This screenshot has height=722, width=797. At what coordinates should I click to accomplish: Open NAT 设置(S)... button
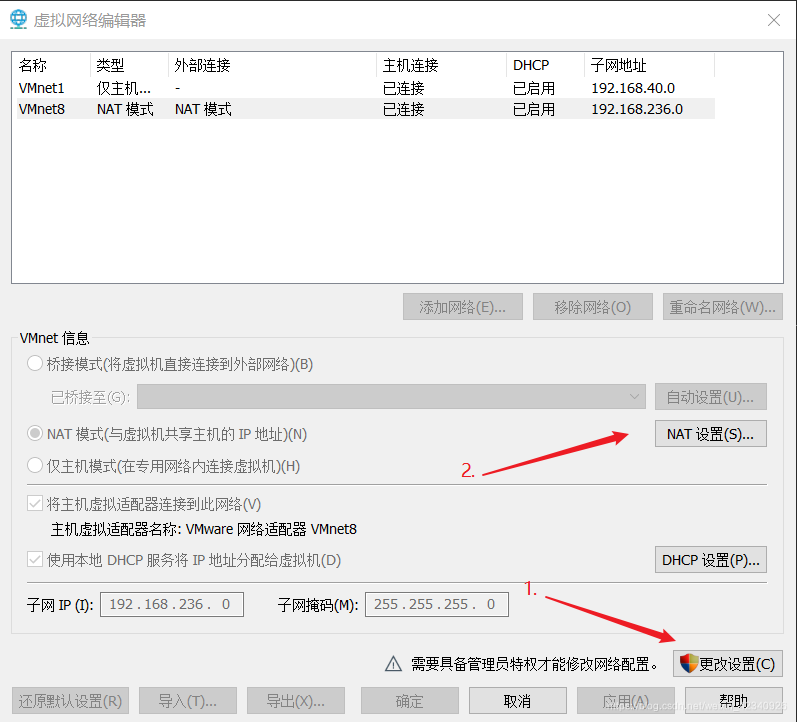point(711,434)
